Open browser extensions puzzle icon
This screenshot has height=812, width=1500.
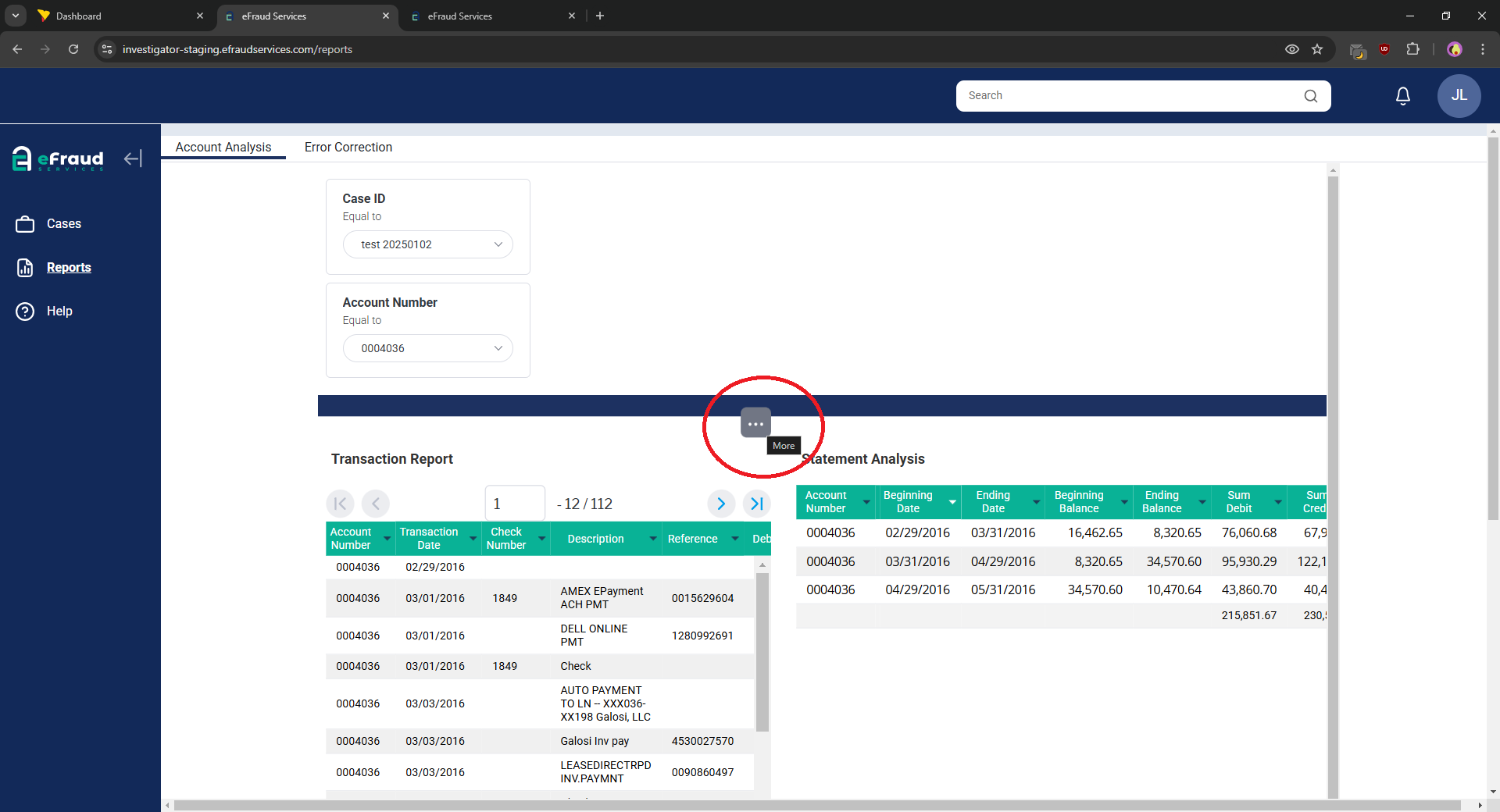1412,49
